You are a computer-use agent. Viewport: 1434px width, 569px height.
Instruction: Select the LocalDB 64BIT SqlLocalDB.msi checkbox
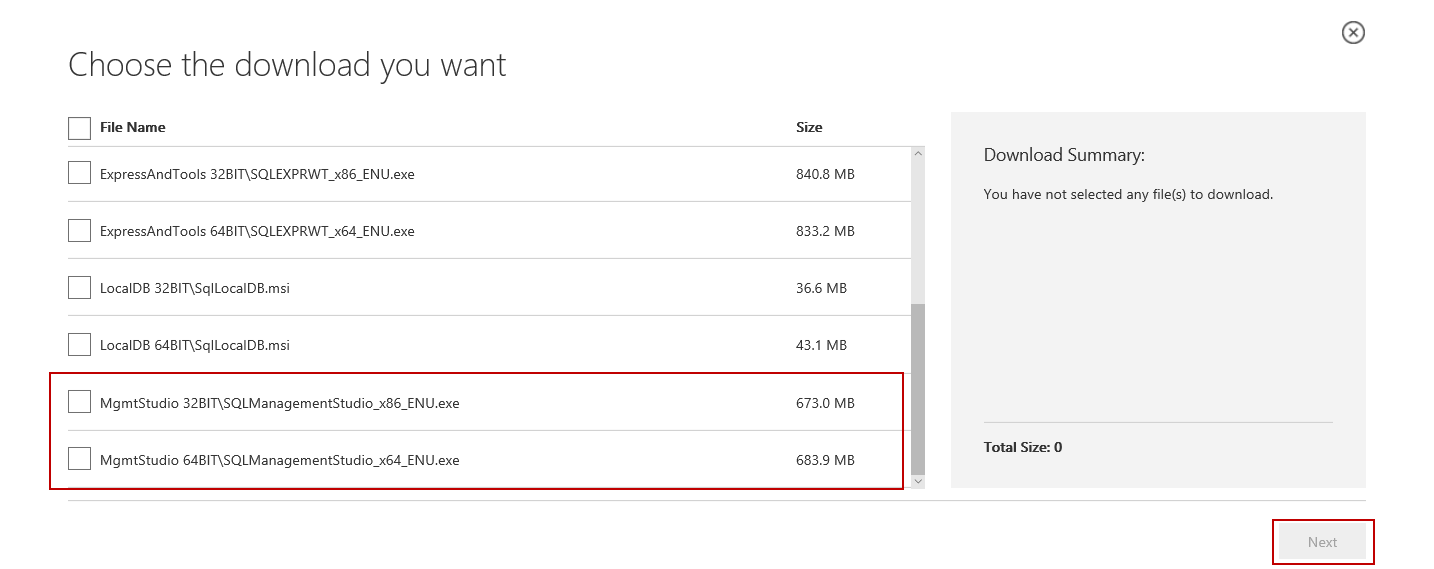(79, 344)
